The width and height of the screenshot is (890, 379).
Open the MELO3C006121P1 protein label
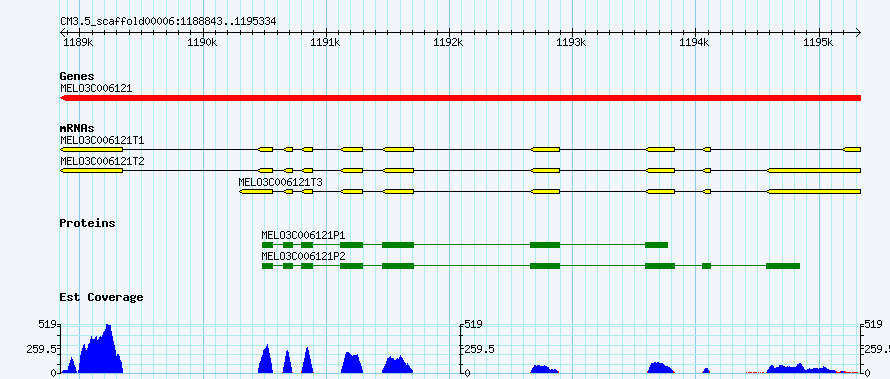click(x=303, y=234)
